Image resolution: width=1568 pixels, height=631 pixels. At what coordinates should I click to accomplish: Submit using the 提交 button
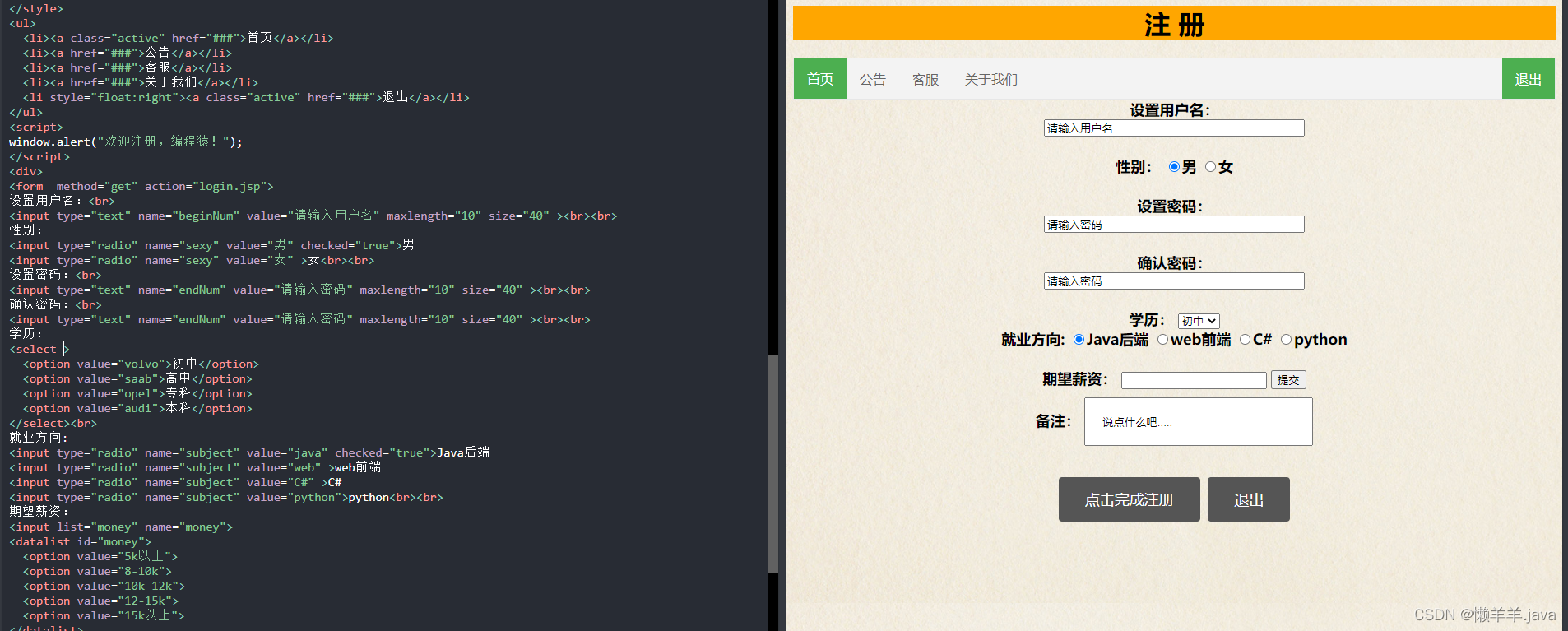tap(1288, 380)
